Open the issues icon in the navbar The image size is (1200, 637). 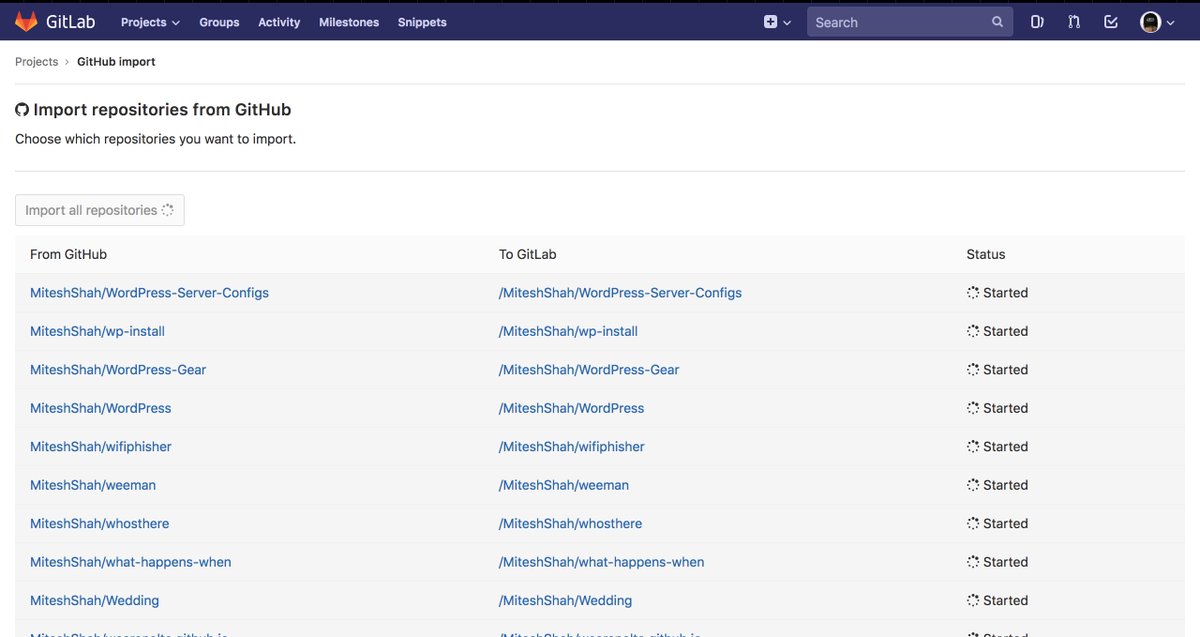click(1037, 22)
